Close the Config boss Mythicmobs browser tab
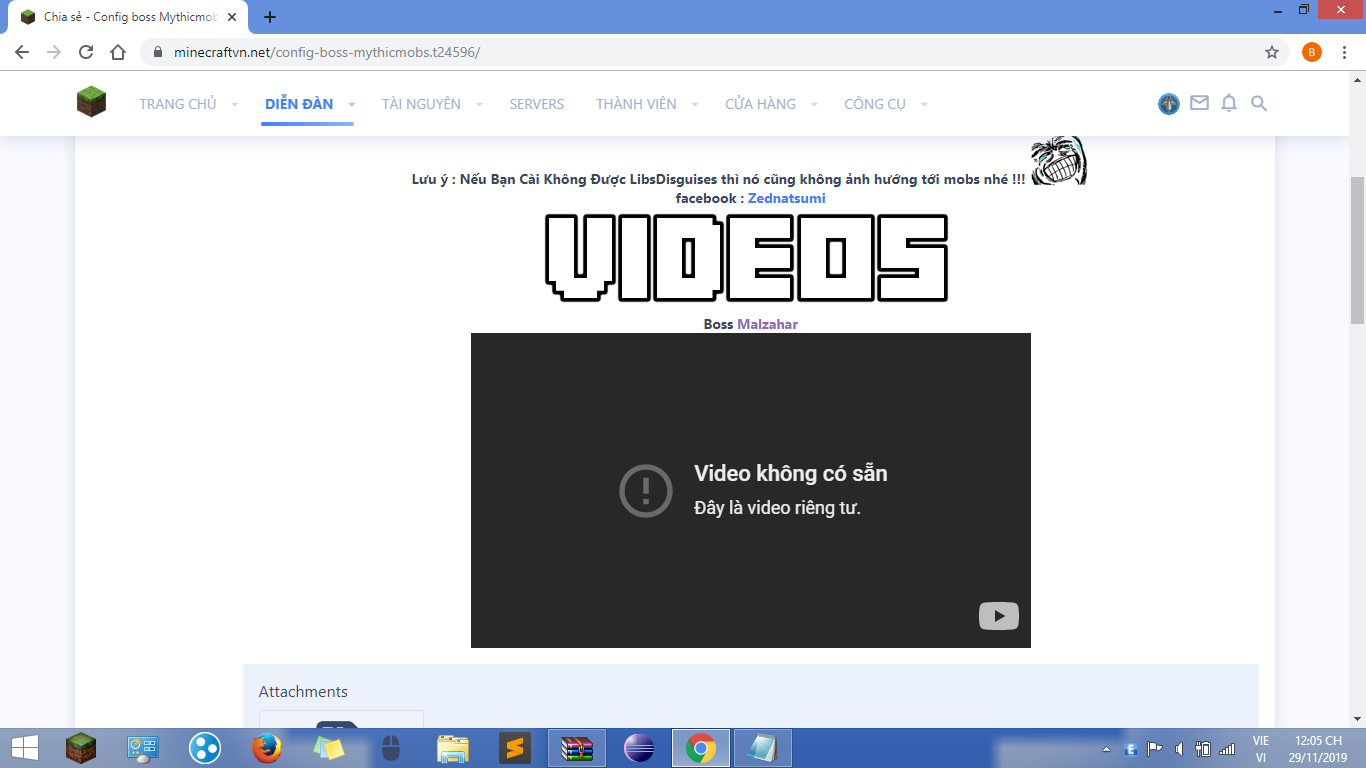This screenshot has width=1366, height=768. coord(232,17)
